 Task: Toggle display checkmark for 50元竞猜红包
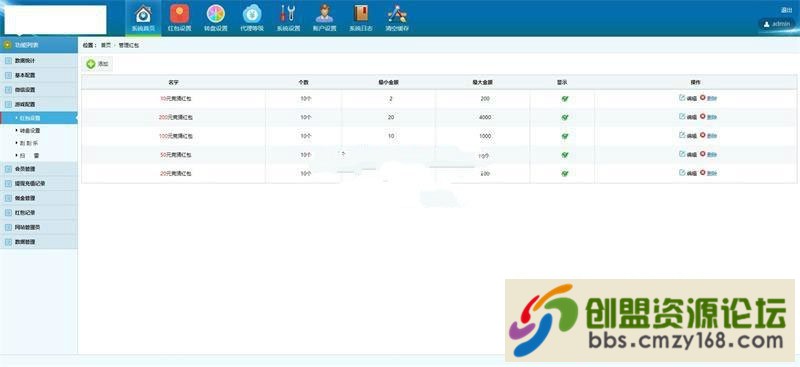564,155
